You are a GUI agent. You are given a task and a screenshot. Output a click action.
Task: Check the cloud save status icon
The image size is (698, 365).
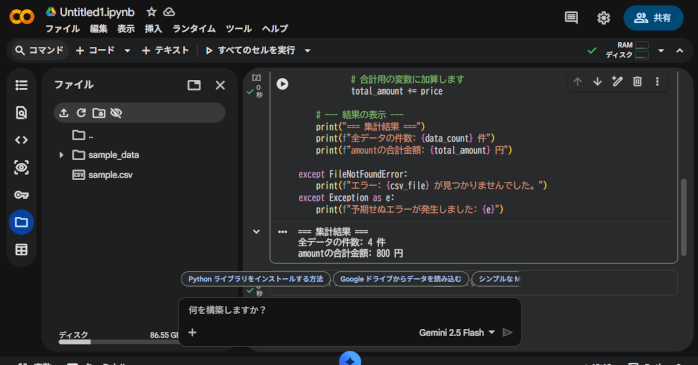click(169, 12)
